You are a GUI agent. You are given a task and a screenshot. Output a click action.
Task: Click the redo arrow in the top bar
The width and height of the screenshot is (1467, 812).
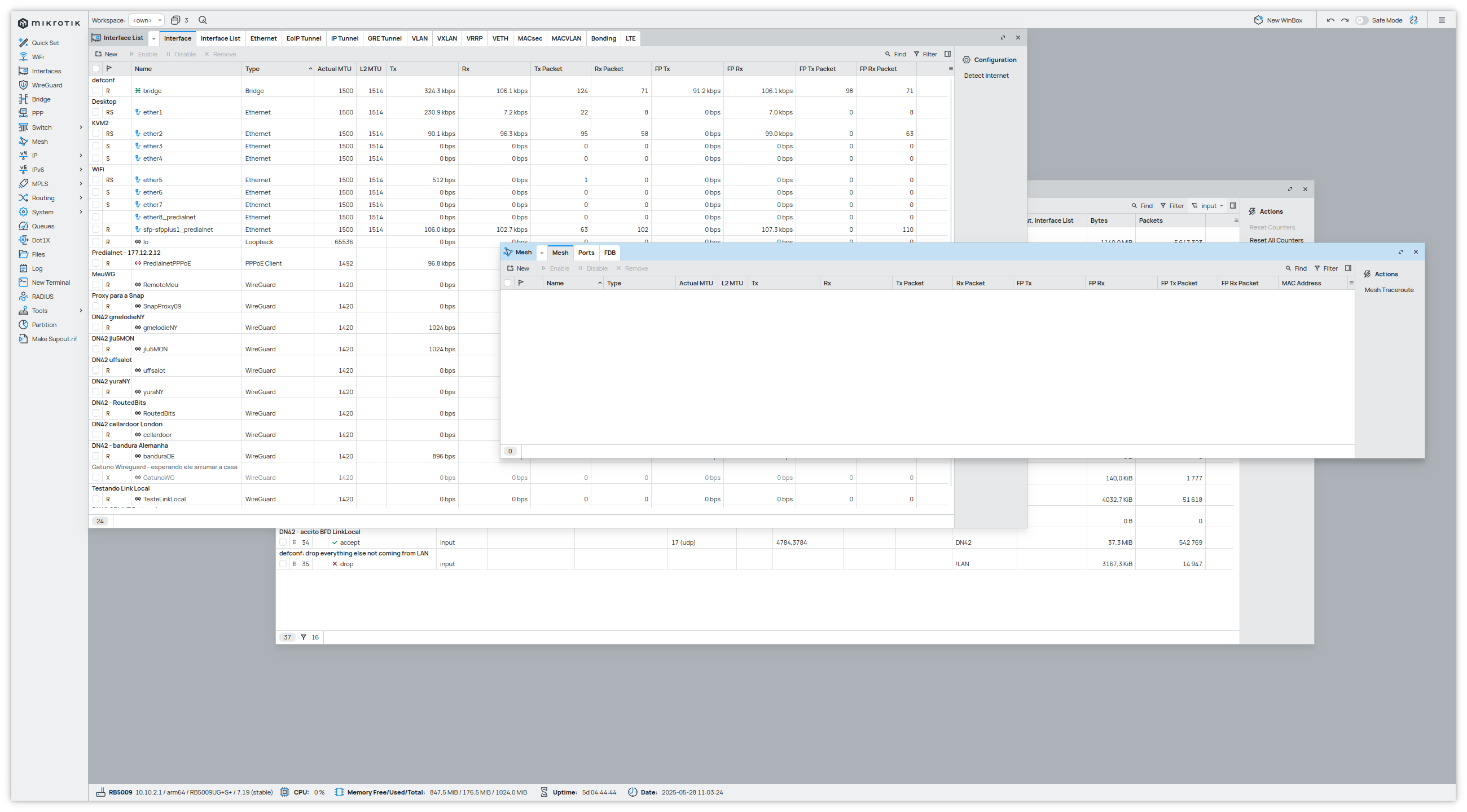tap(1345, 20)
